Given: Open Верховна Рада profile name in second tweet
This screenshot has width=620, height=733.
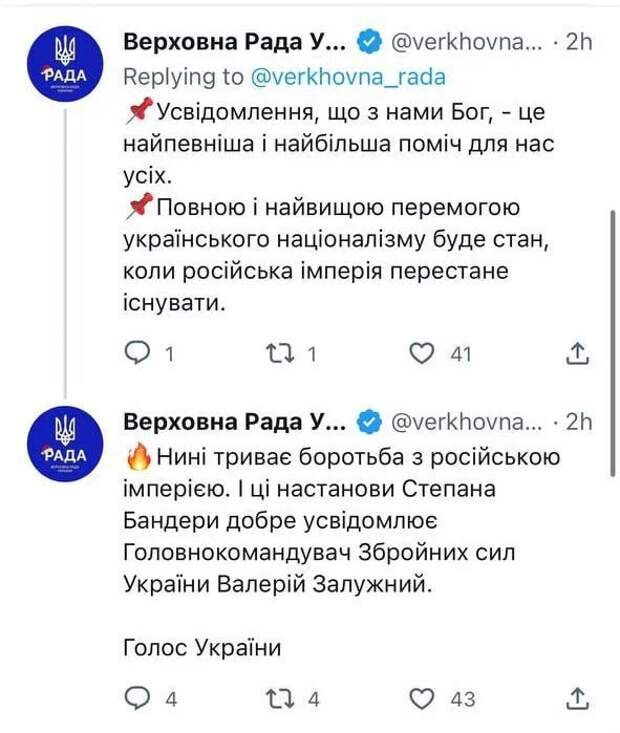Looking at the screenshot, I should point(235,423).
